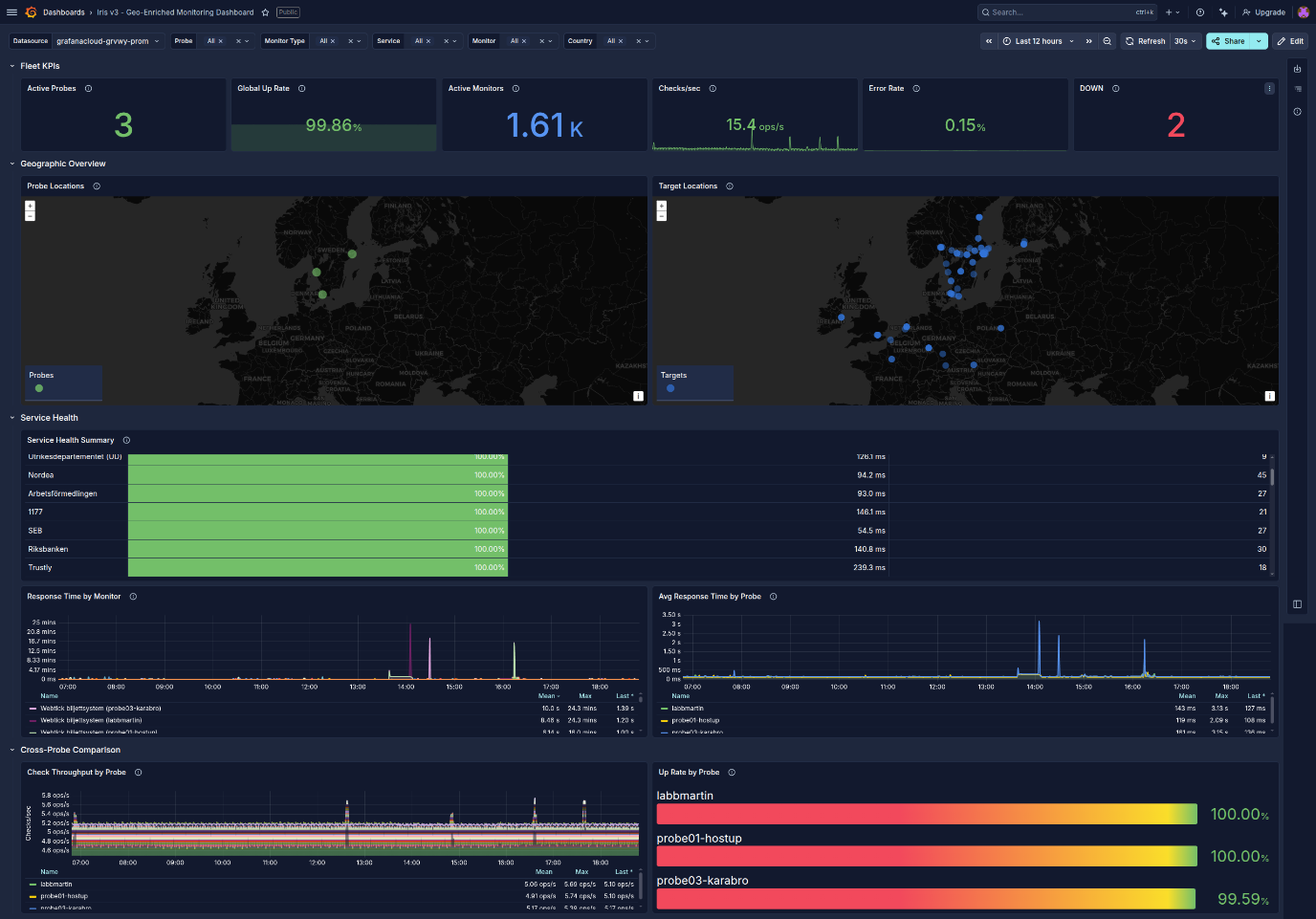Click the Upgrade button
Screen dimensions: 1316x919
point(1263,12)
